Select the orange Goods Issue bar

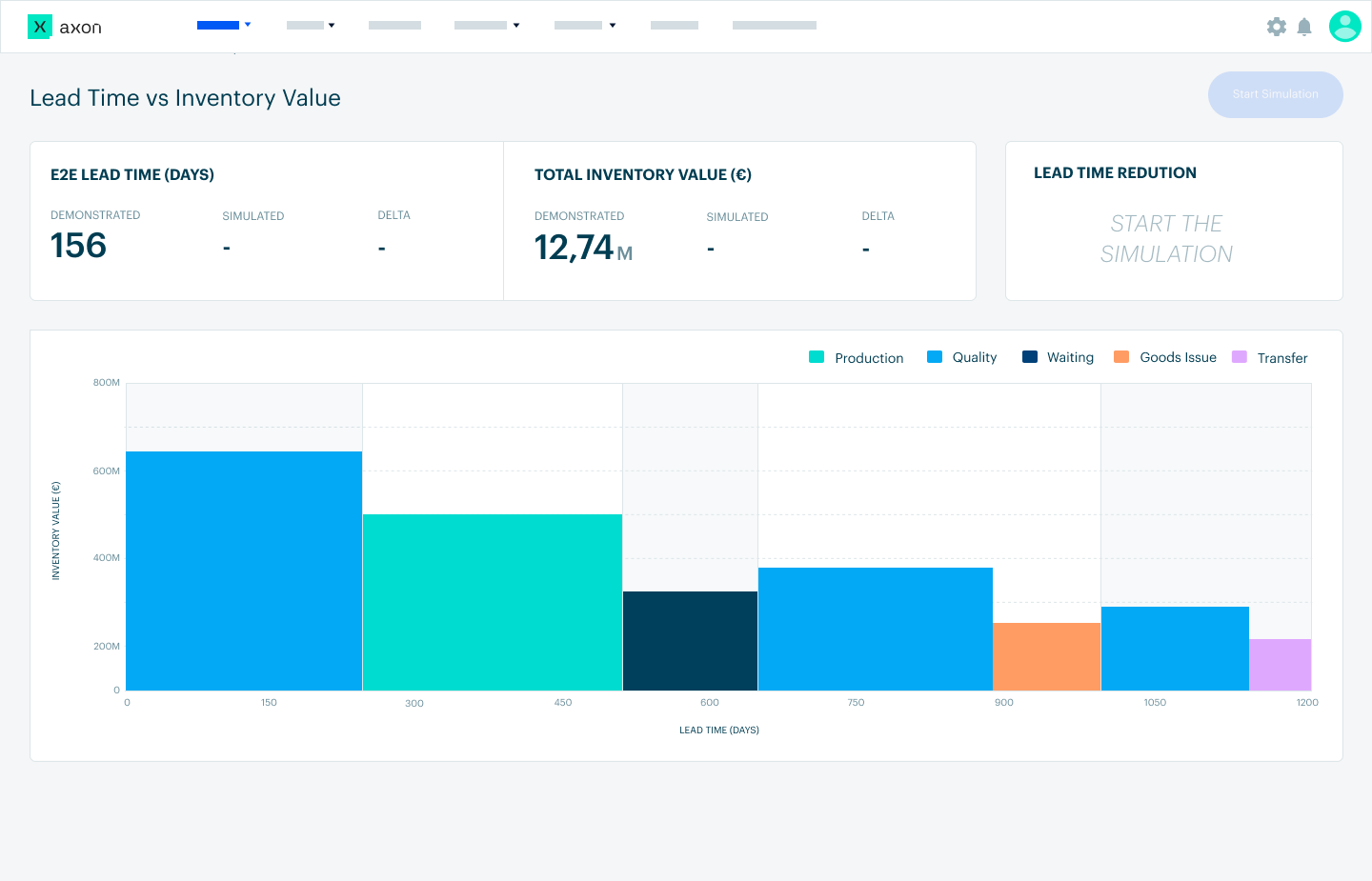click(x=1046, y=656)
